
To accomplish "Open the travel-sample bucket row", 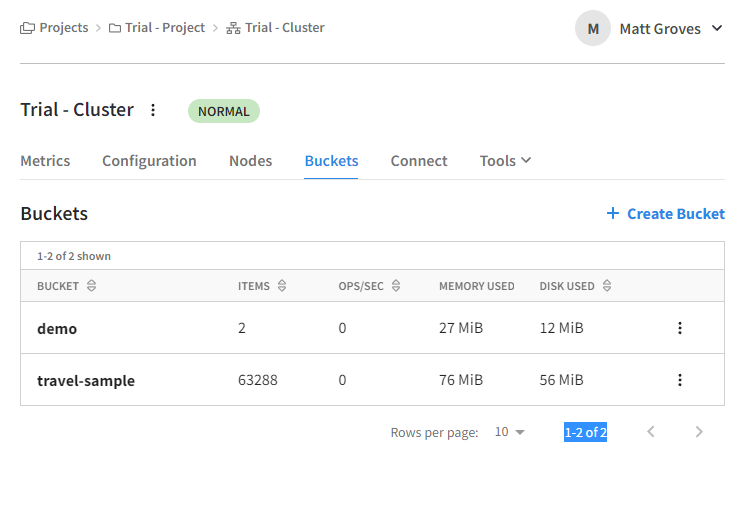I will click(x=372, y=380).
